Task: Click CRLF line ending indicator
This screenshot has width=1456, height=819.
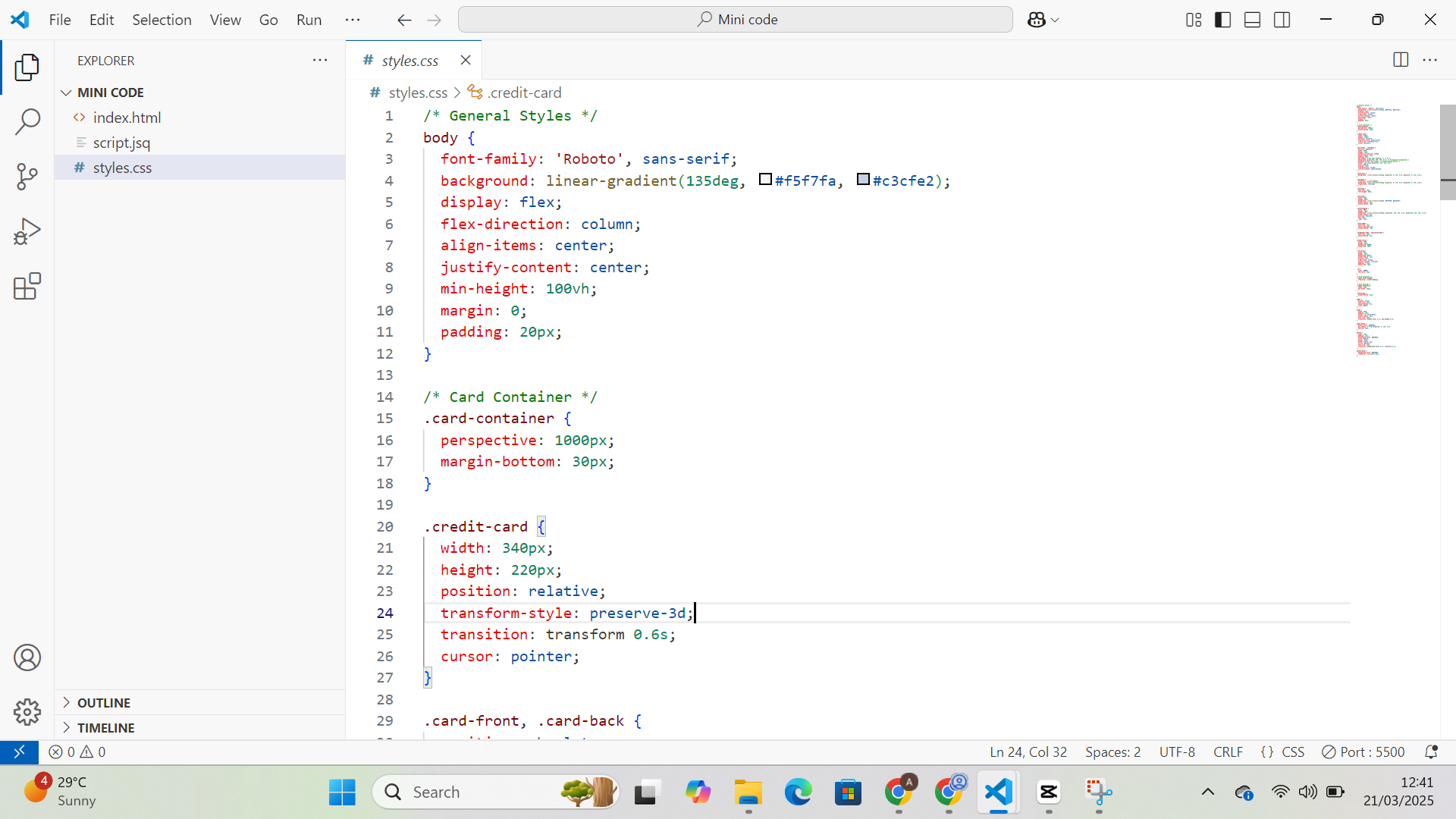Action: [x=1227, y=752]
